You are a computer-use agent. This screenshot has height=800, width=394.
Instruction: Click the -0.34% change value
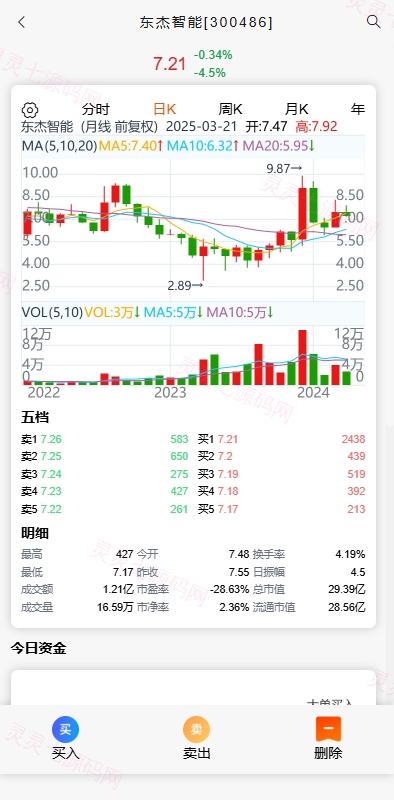point(213,55)
